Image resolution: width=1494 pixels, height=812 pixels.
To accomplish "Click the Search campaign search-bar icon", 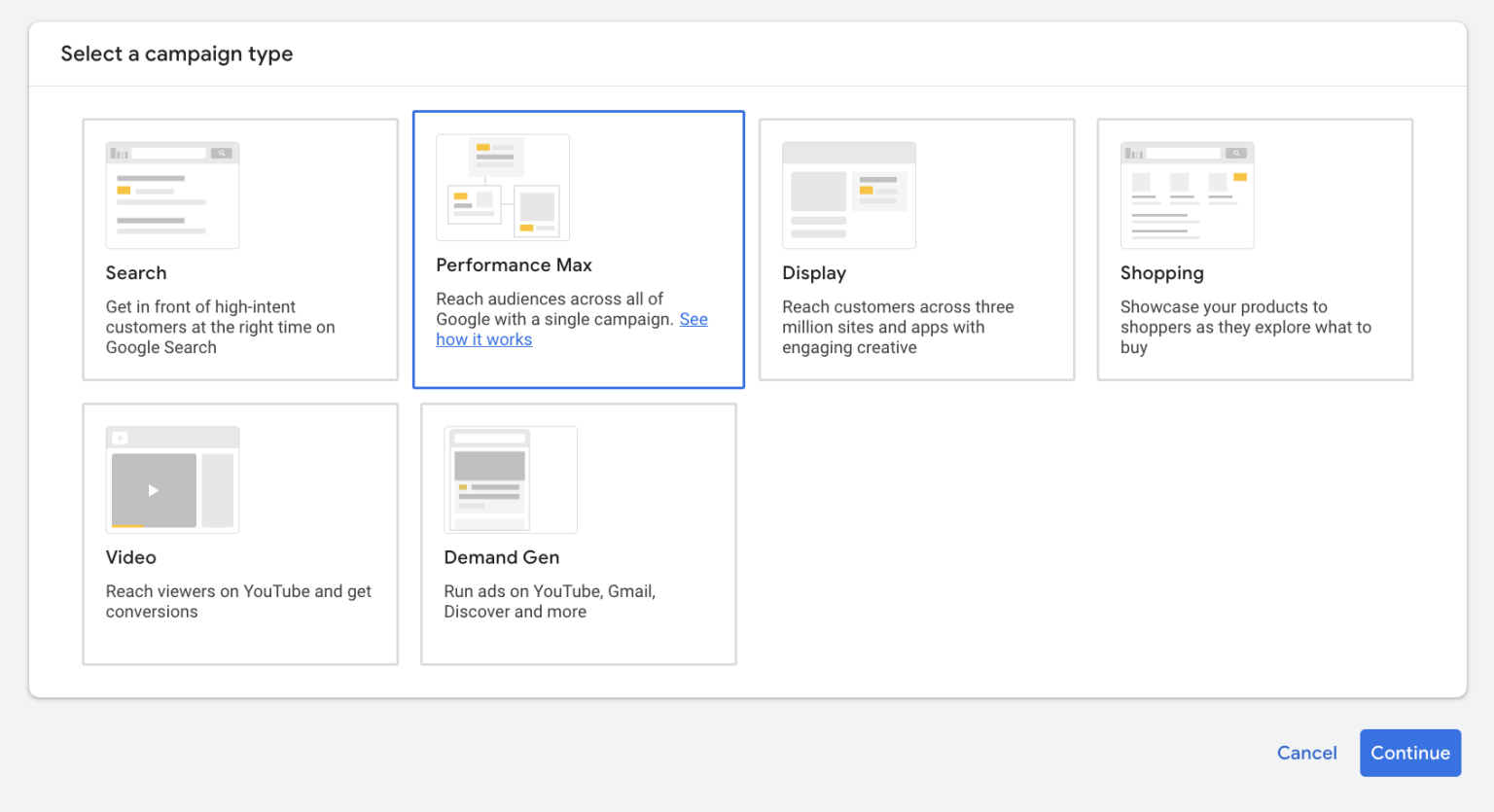I will pos(172,152).
